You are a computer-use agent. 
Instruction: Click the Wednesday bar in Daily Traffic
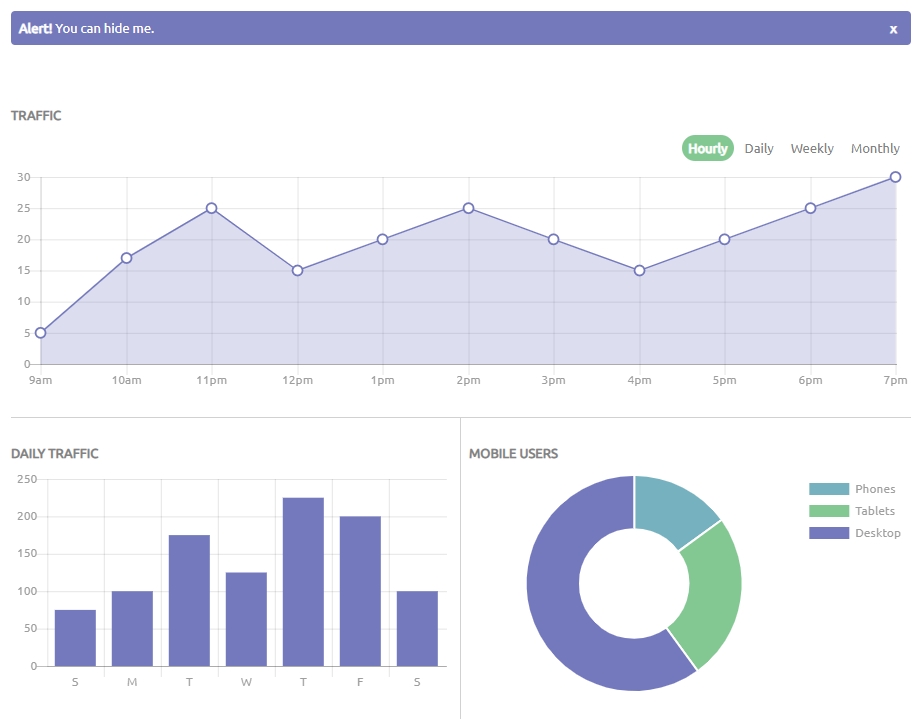point(246,619)
